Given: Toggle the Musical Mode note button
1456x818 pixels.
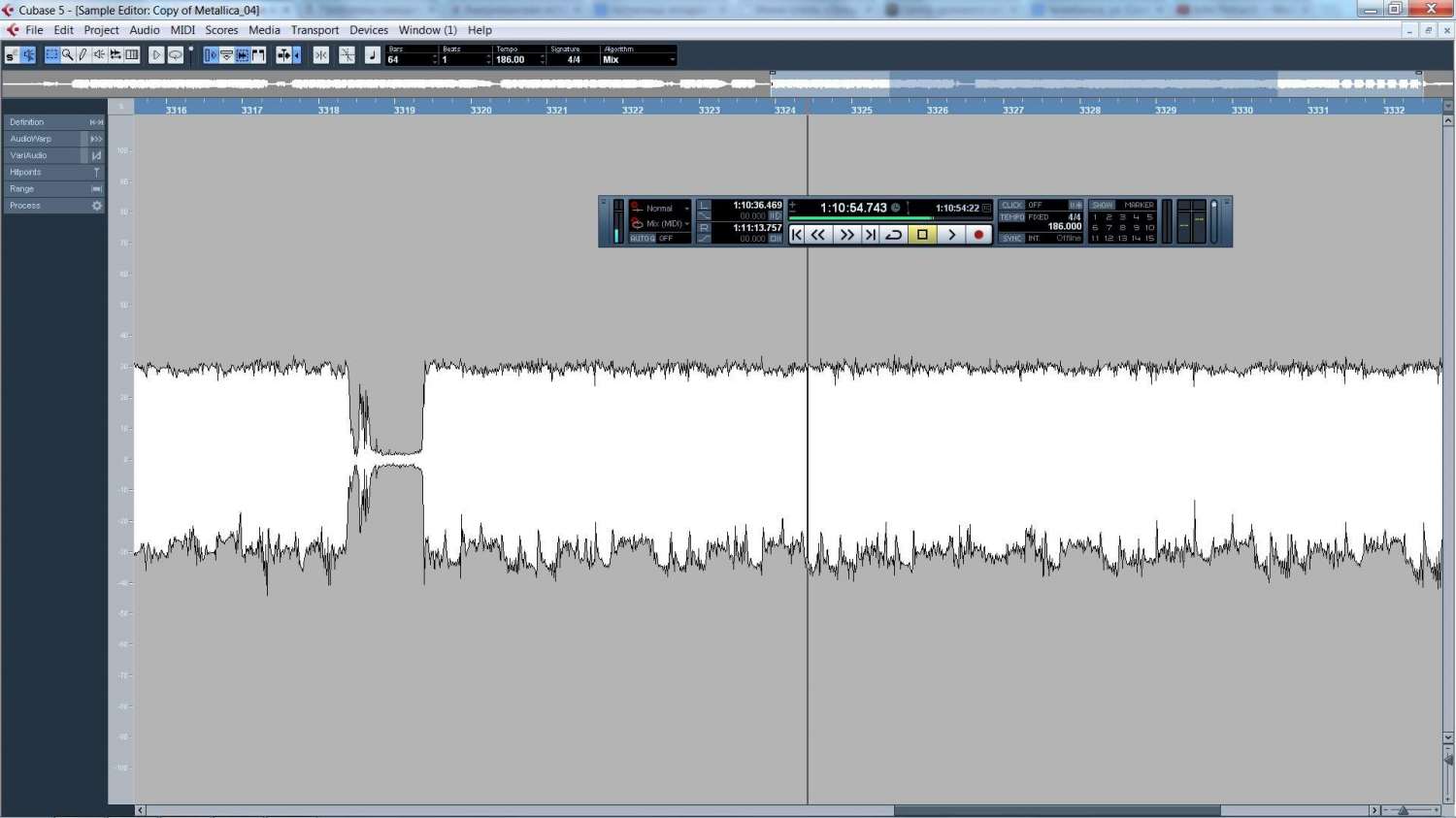Looking at the screenshot, I should (x=373, y=55).
